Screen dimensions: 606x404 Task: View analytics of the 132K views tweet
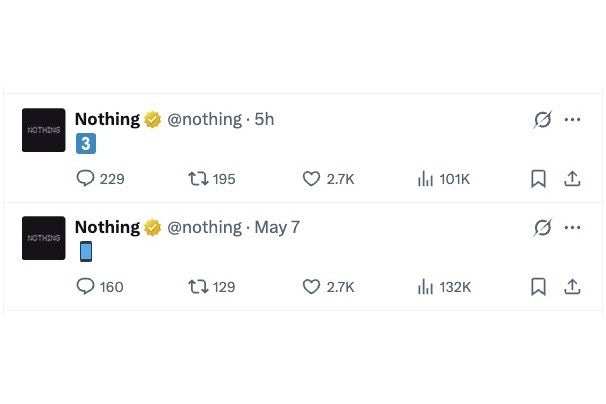pos(425,287)
